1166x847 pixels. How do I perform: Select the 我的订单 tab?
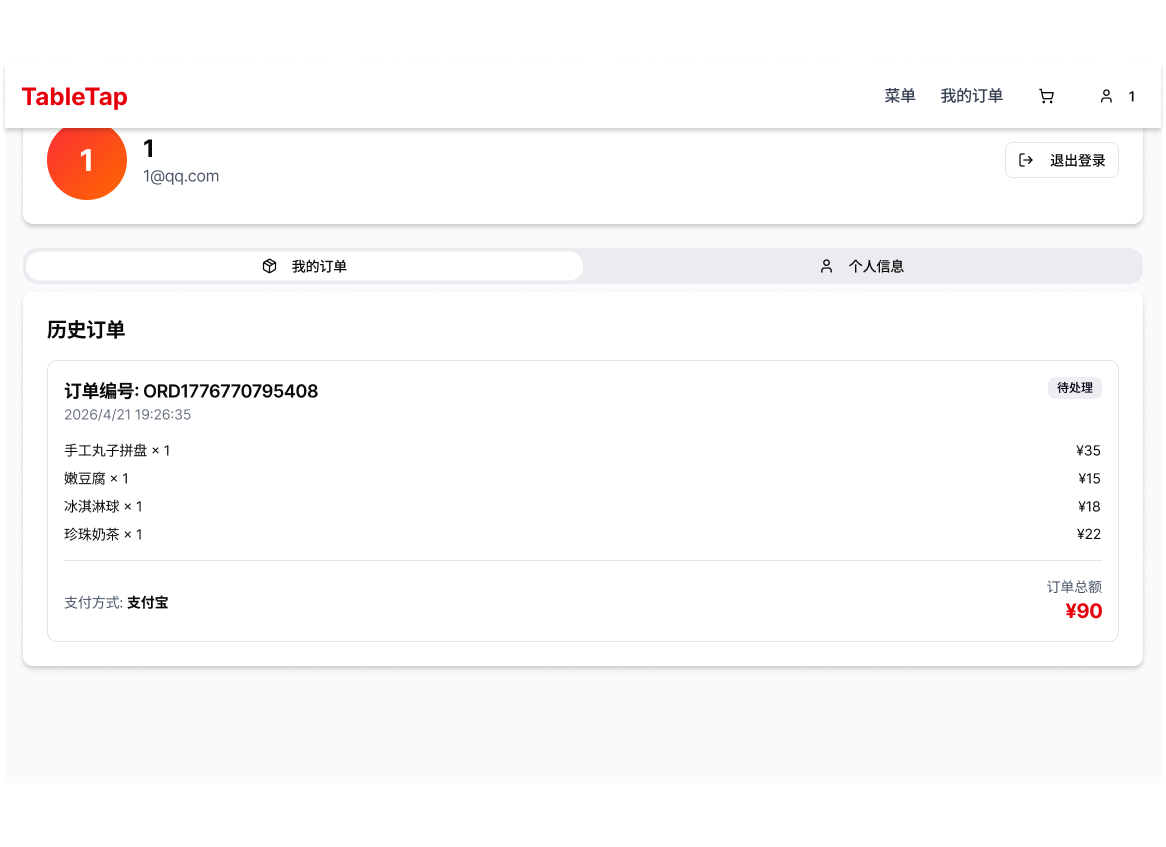[304, 266]
